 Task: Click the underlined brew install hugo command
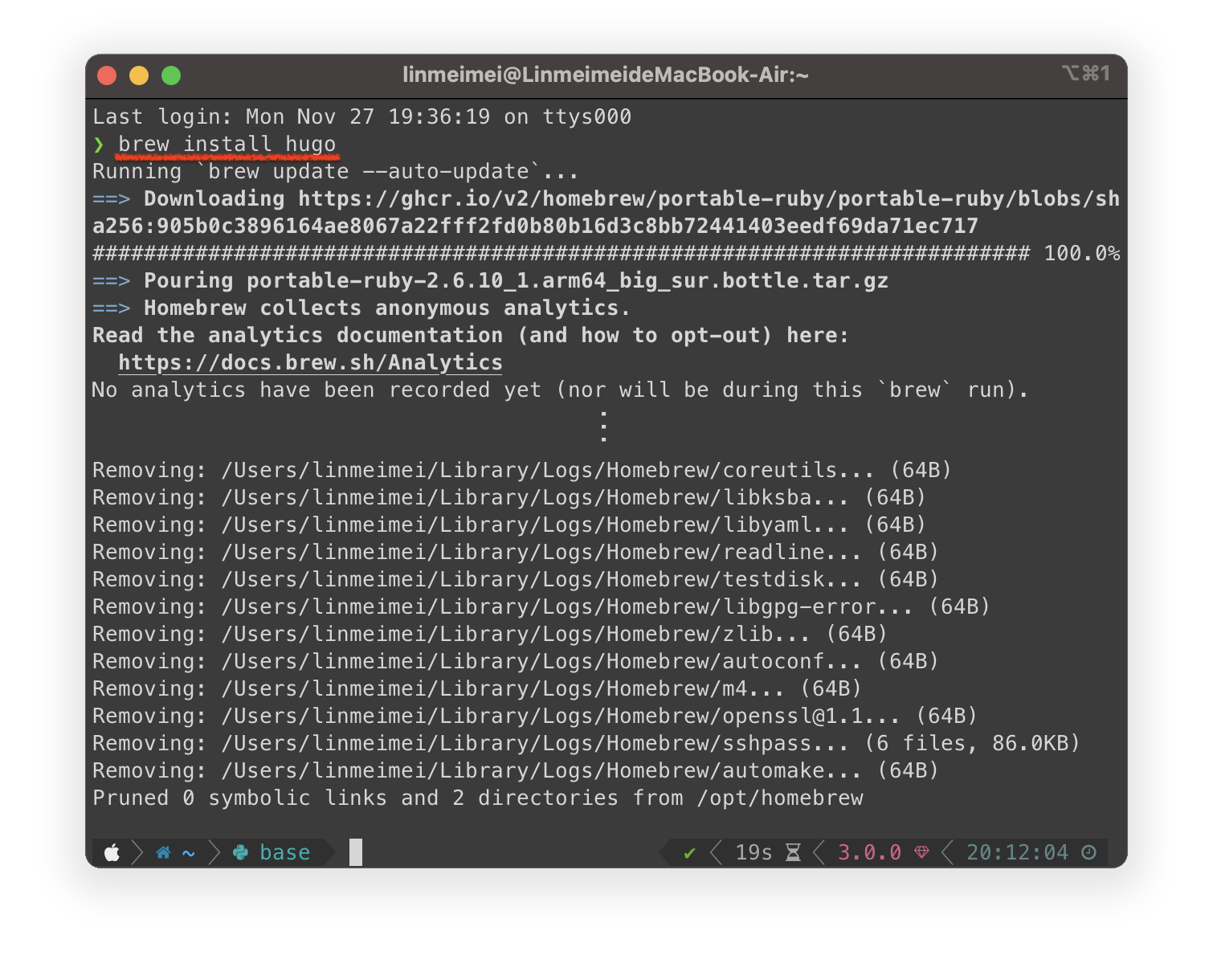tap(227, 145)
